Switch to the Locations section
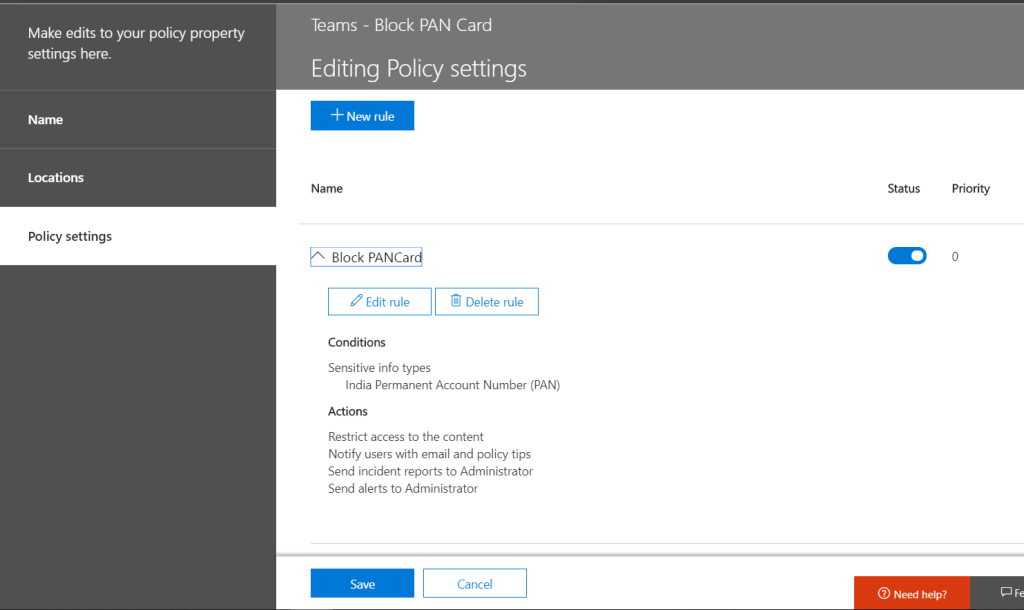Viewport: 1024px width, 610px height. [56, 178]
